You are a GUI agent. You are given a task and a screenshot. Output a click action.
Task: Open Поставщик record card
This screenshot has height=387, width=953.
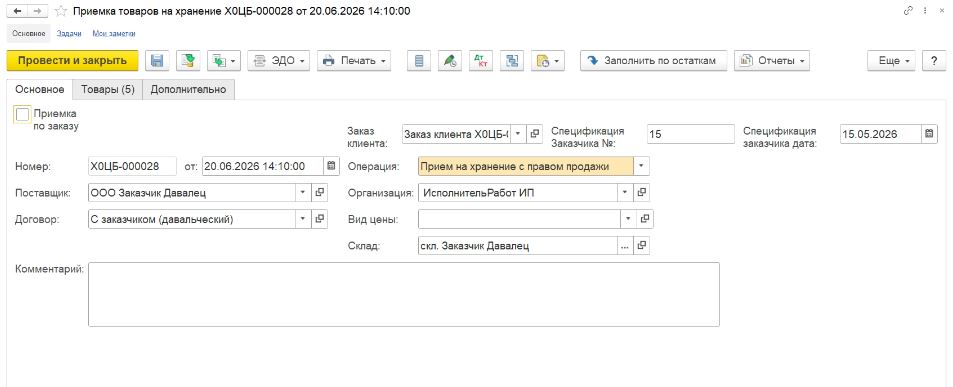click(320, 193)
